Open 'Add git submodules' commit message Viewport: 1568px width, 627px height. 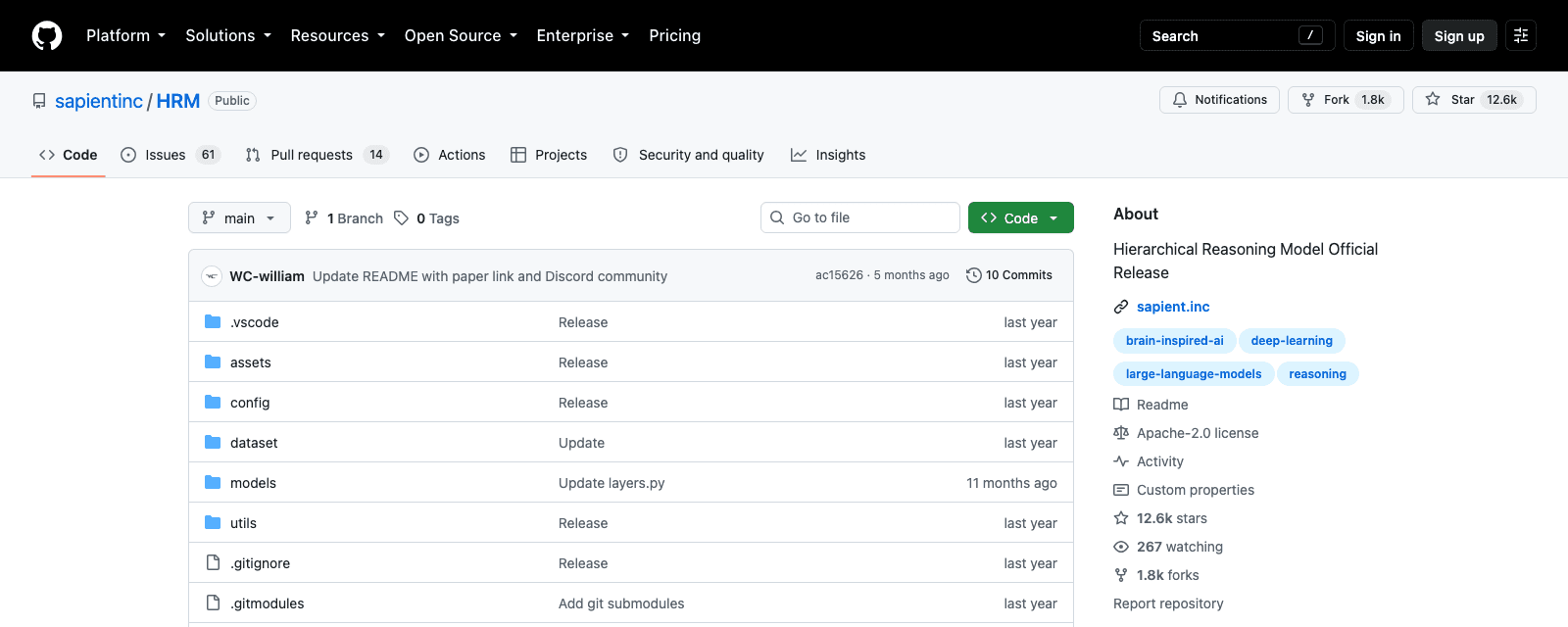[x=621, y=603]
